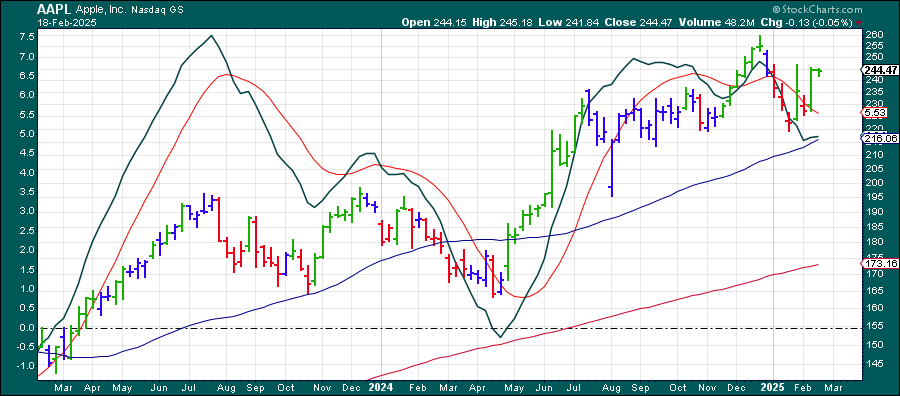The height and width of the screenshot is (396, 900).
Task: Click the 244.47 last price label
Action: (879, 70)
